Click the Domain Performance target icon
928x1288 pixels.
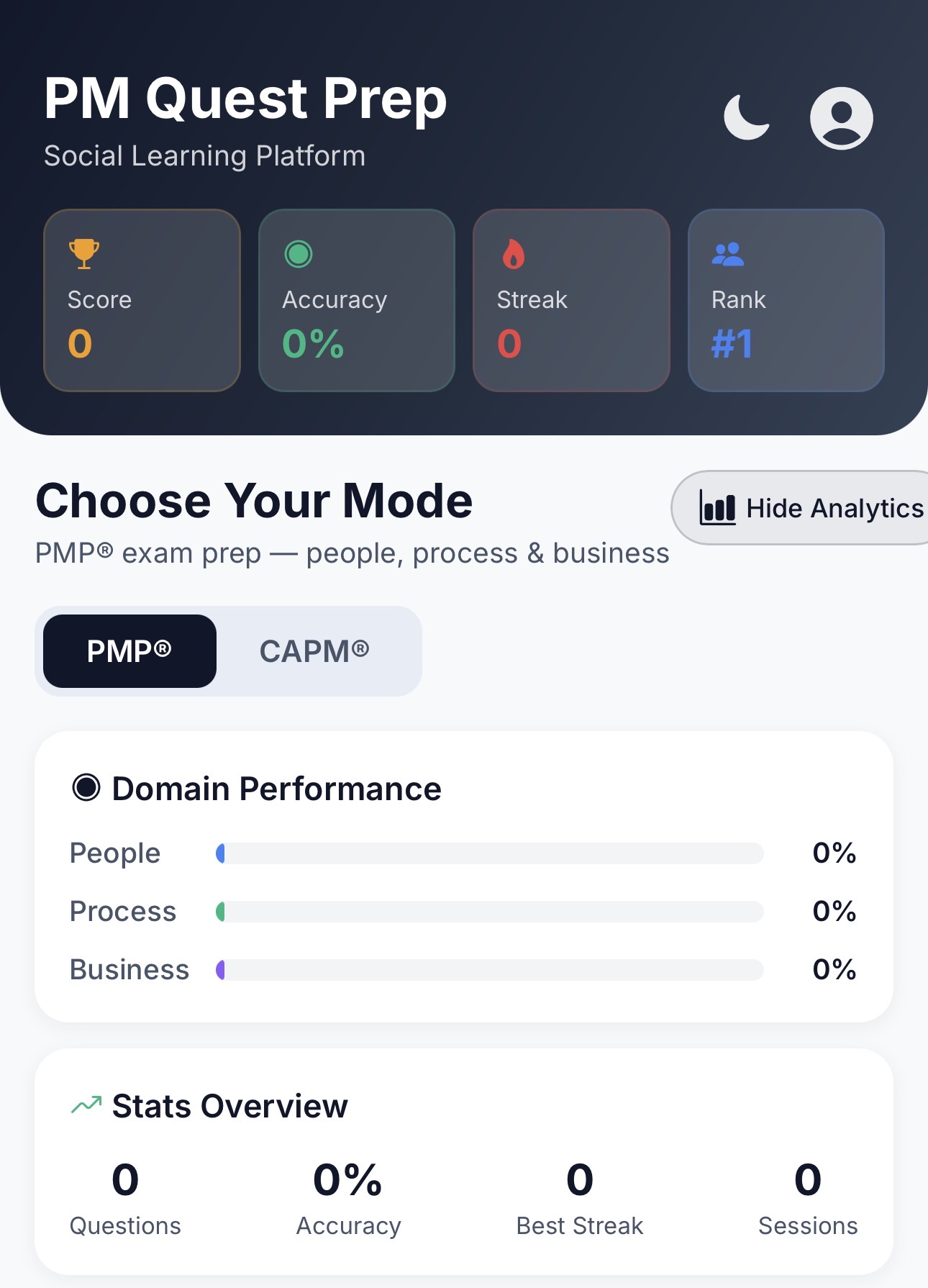(x=86, y=788)
